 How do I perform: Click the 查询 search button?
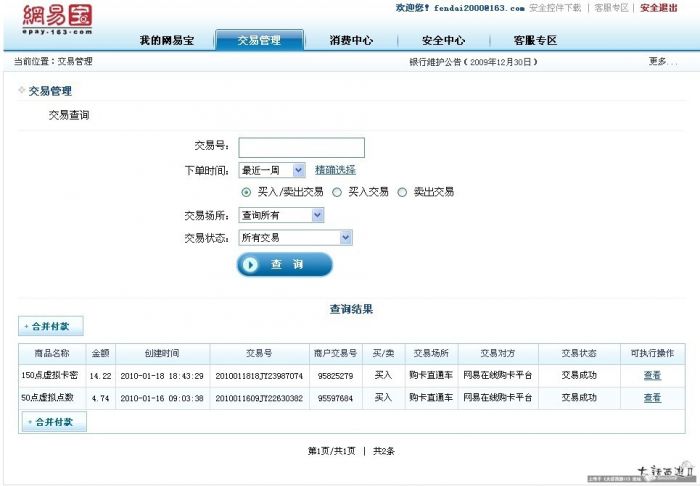pyautogui.click(x=284, y=264)
